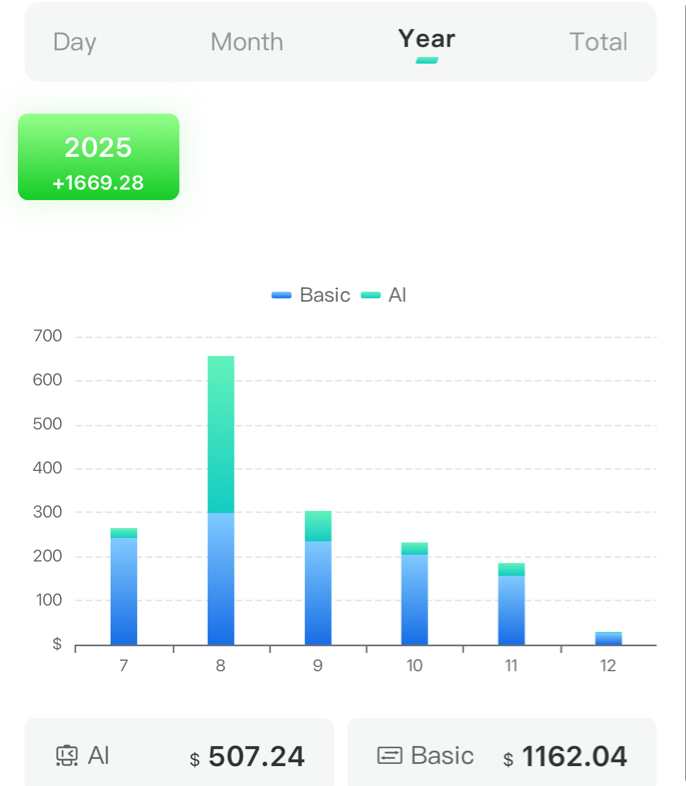Open the Total tab

(x=598, y=42)
